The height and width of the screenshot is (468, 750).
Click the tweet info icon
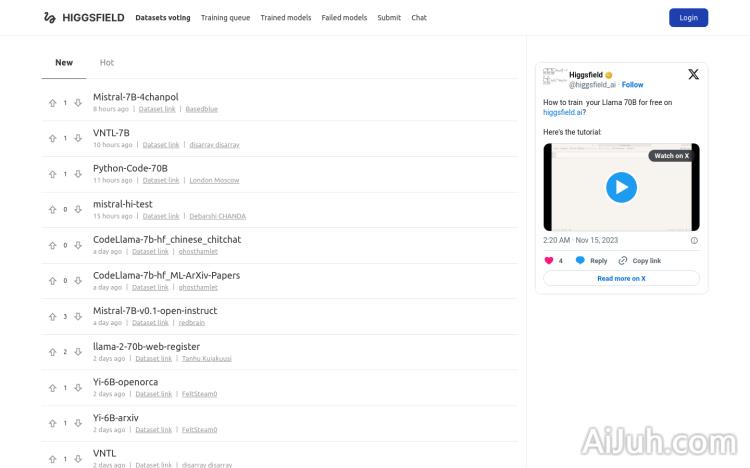coord(694,240)
